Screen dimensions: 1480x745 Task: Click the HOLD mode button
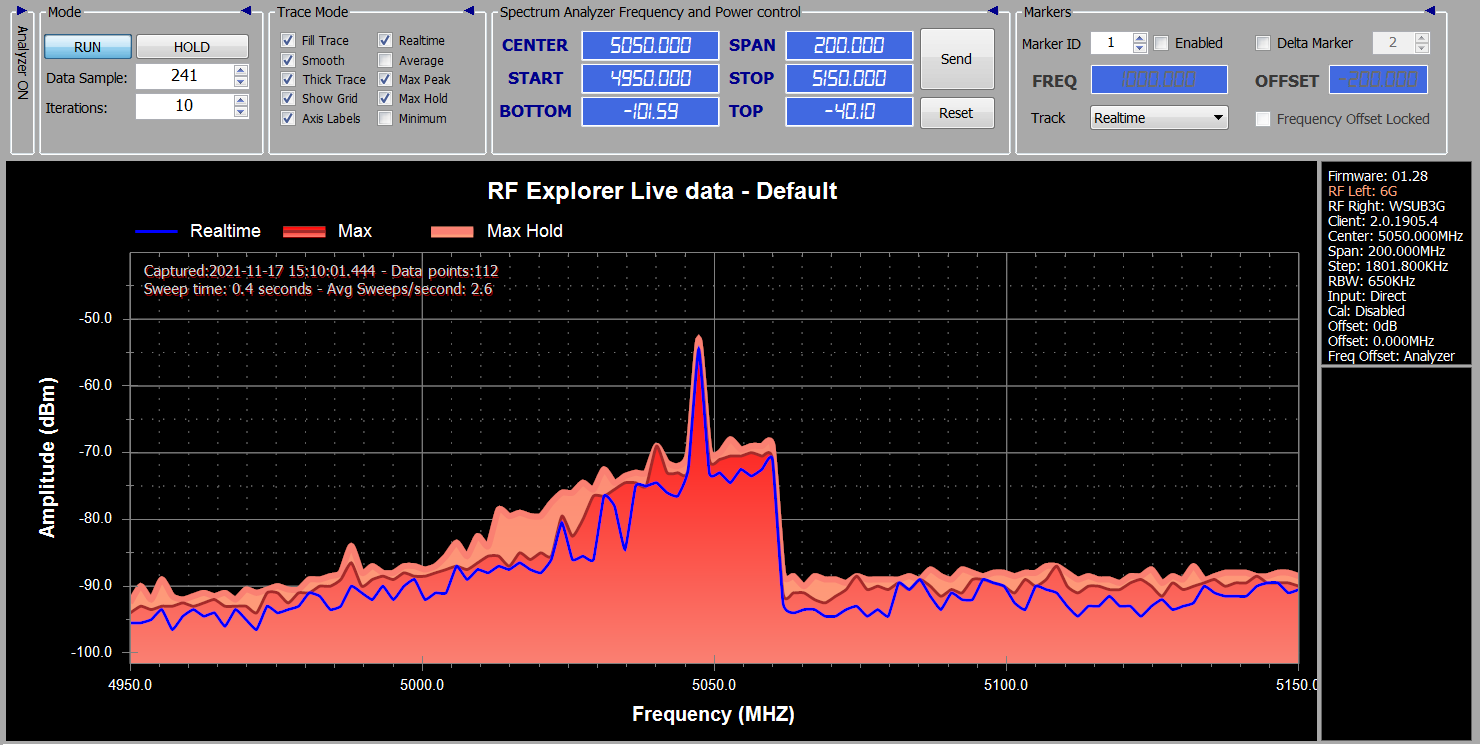(192, 47)
